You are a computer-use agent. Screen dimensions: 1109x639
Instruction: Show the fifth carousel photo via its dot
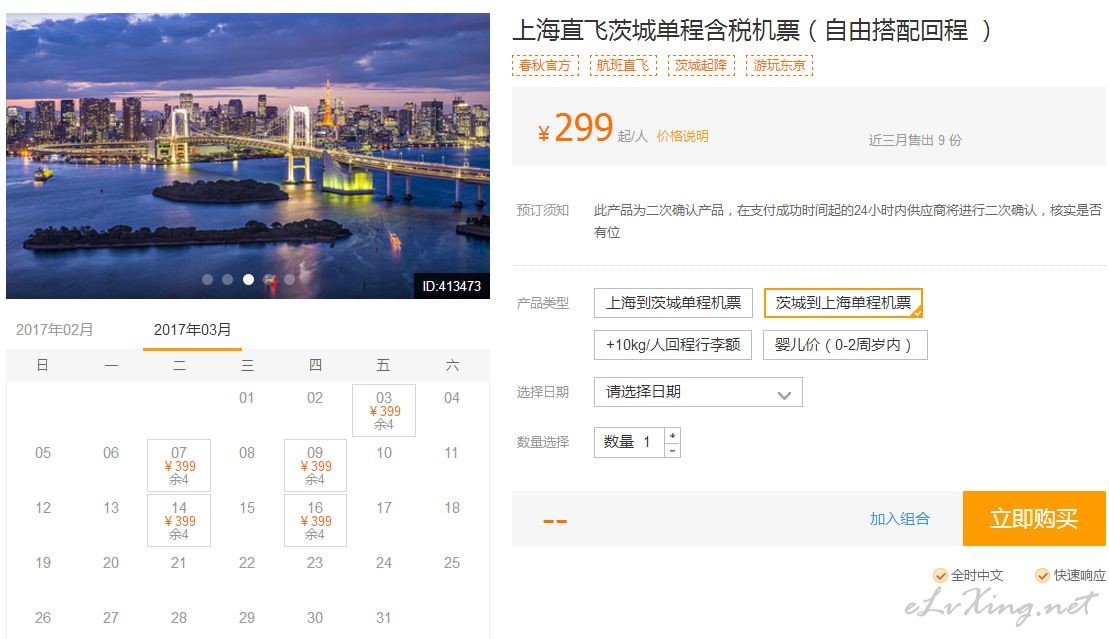289,280
